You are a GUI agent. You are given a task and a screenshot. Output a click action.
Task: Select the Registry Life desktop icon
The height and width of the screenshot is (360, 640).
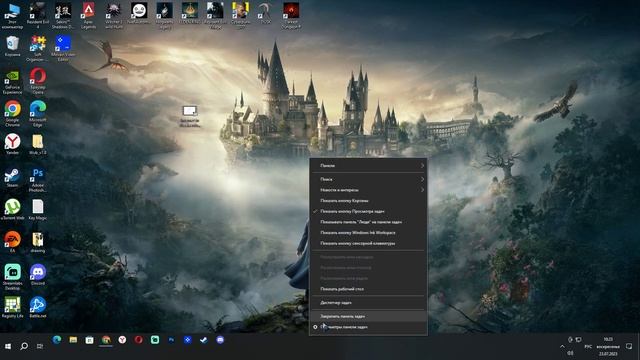12,307
